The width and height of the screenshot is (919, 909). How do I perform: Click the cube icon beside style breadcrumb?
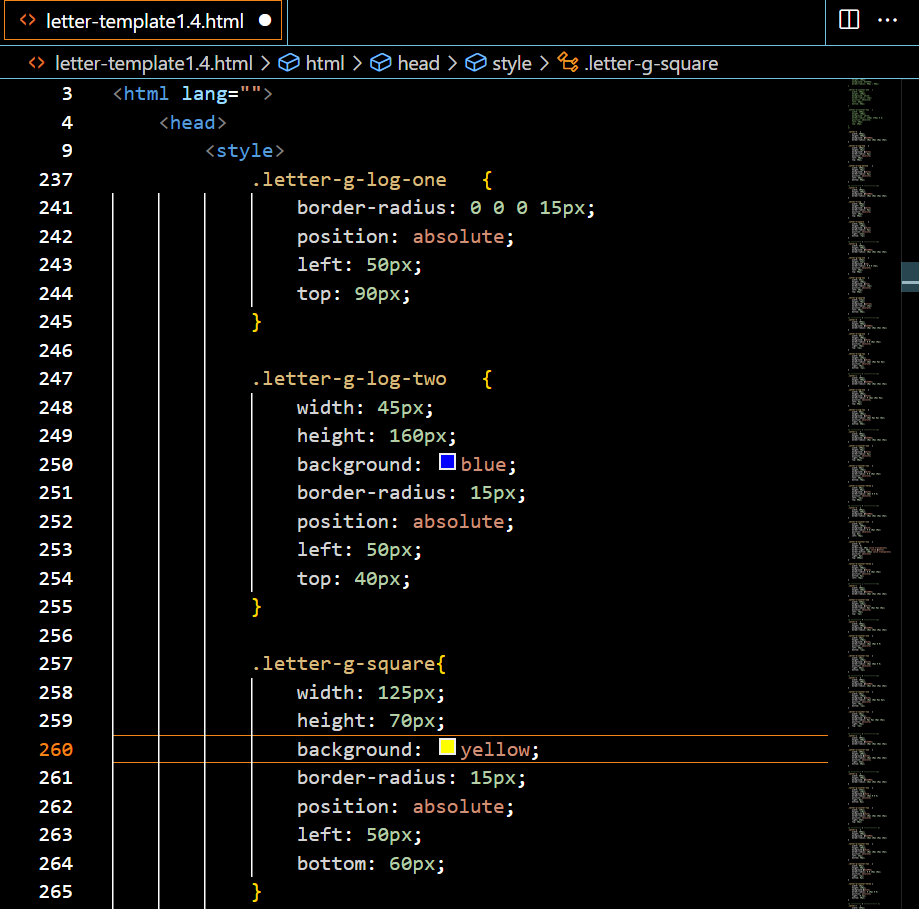(476, 63)
